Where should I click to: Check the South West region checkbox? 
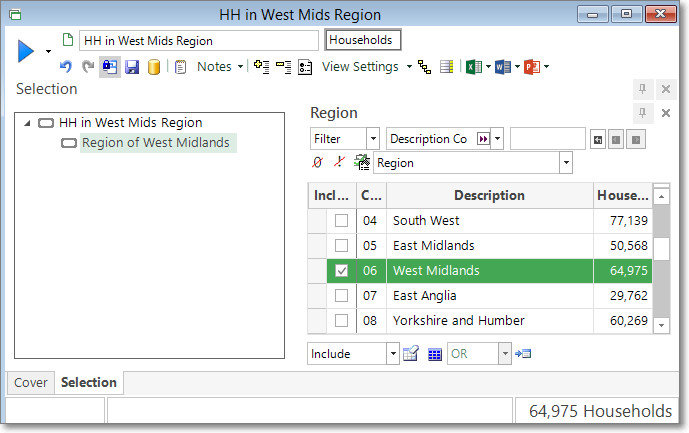341,221
